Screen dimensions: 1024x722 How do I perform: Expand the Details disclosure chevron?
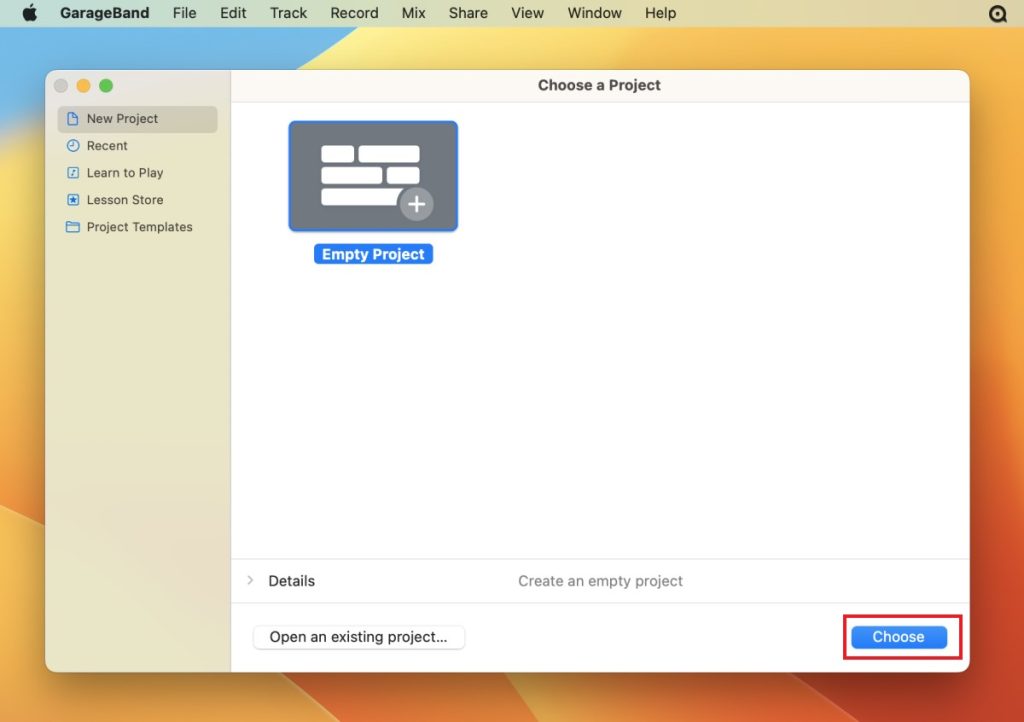point(250,580)
